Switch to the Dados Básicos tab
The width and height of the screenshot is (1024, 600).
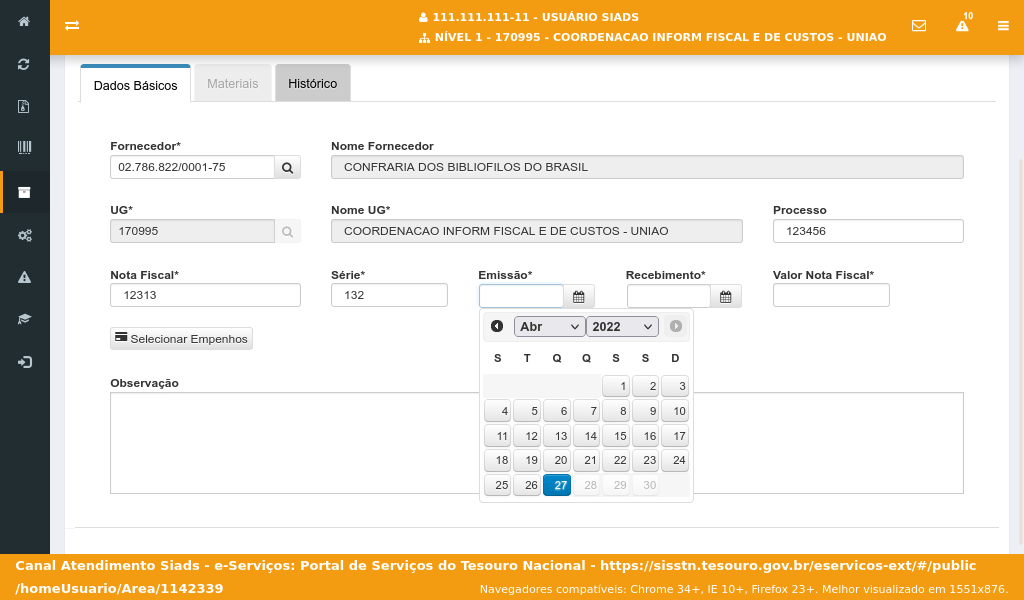(135, 85)
